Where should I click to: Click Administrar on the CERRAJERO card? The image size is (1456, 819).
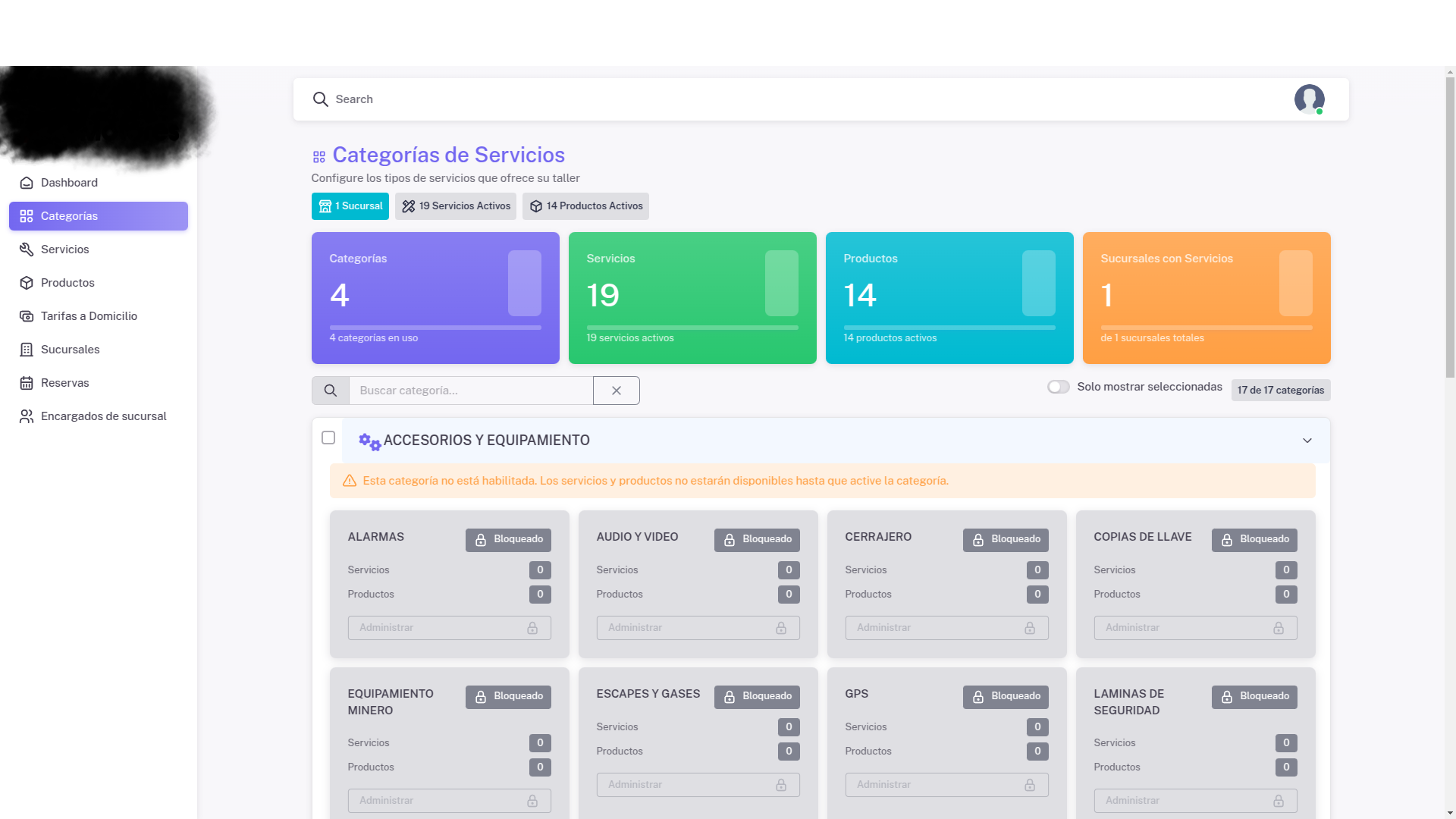tap(946, 627)
